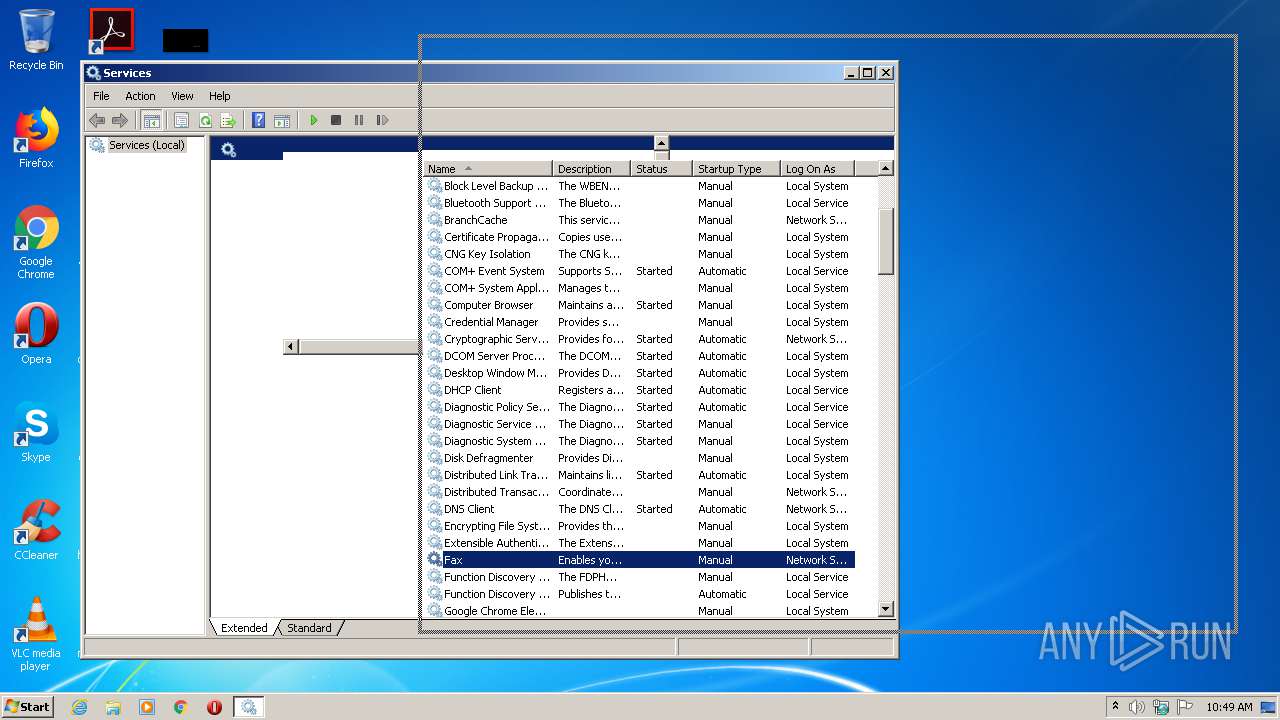Click the horizontal scrollbar left arrow
The image size is (1280, 720).
(291, 346)
